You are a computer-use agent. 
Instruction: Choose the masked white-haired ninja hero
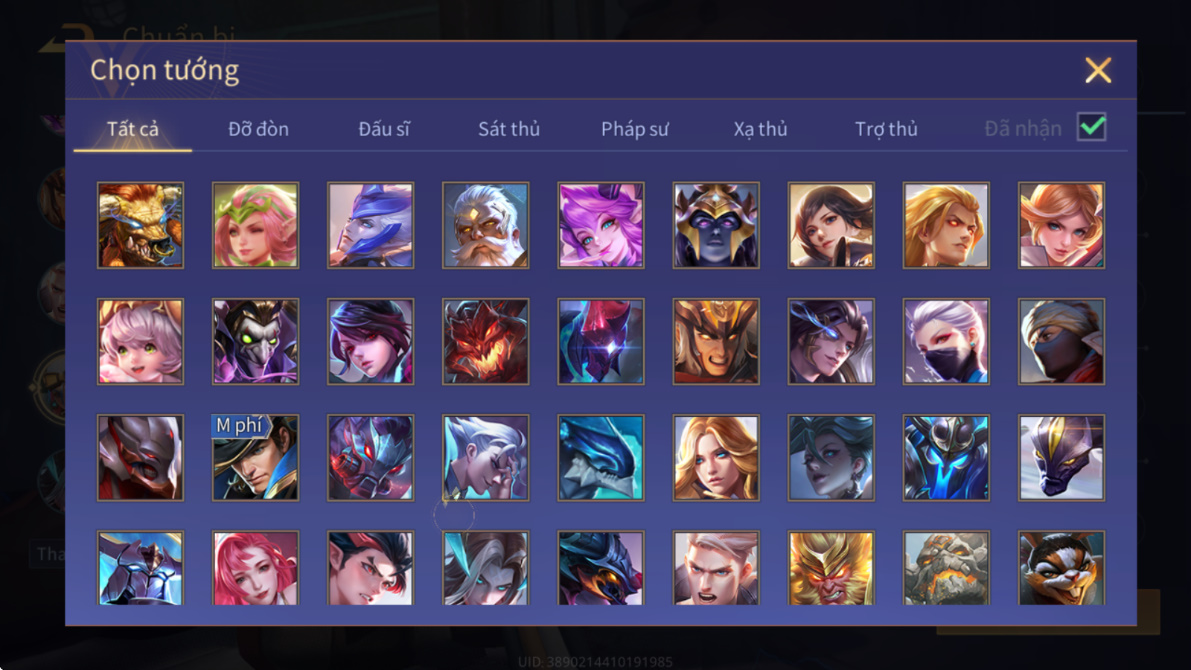point(946,341)
